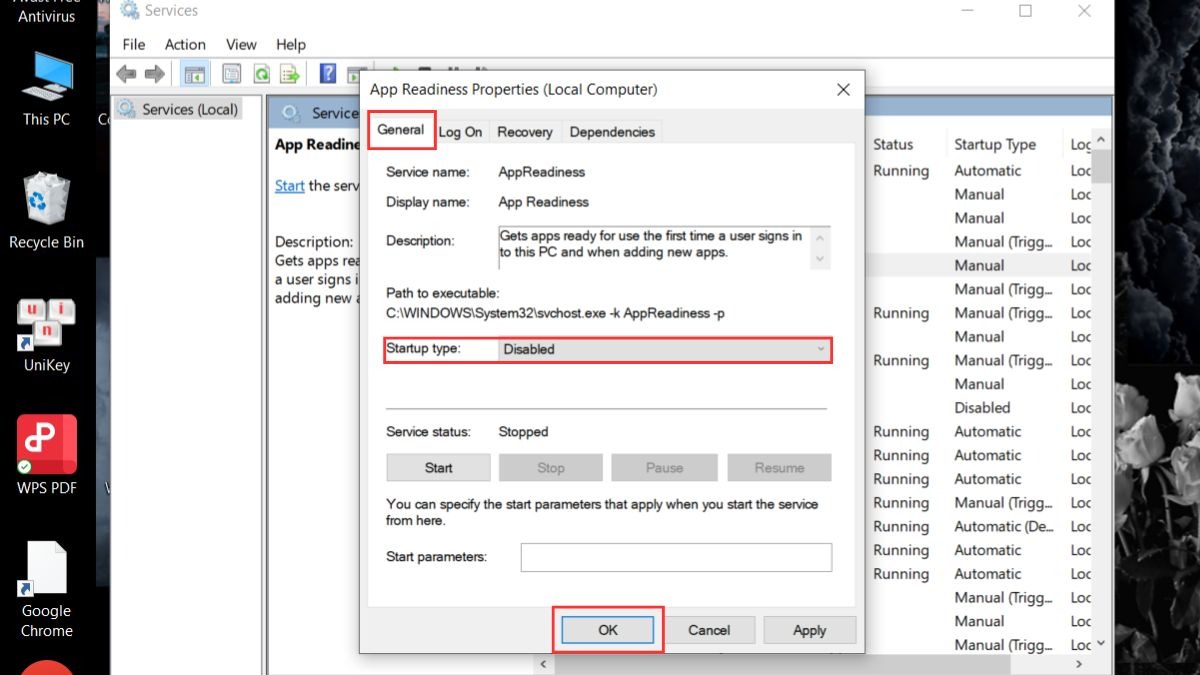This screenshot has width=1200, height=675.
Task: Close the App Readiness Properties dialog
Action: [843, 90]
